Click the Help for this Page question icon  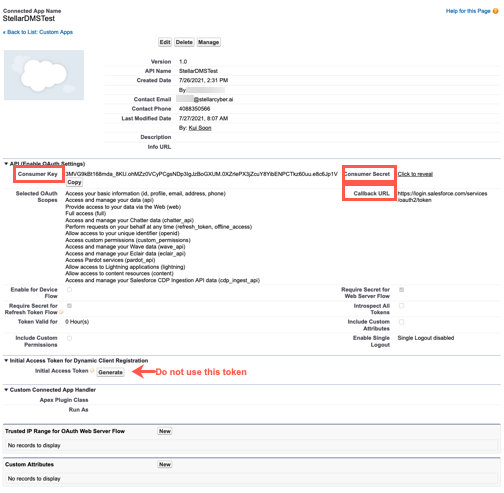(x=495, y=11)
